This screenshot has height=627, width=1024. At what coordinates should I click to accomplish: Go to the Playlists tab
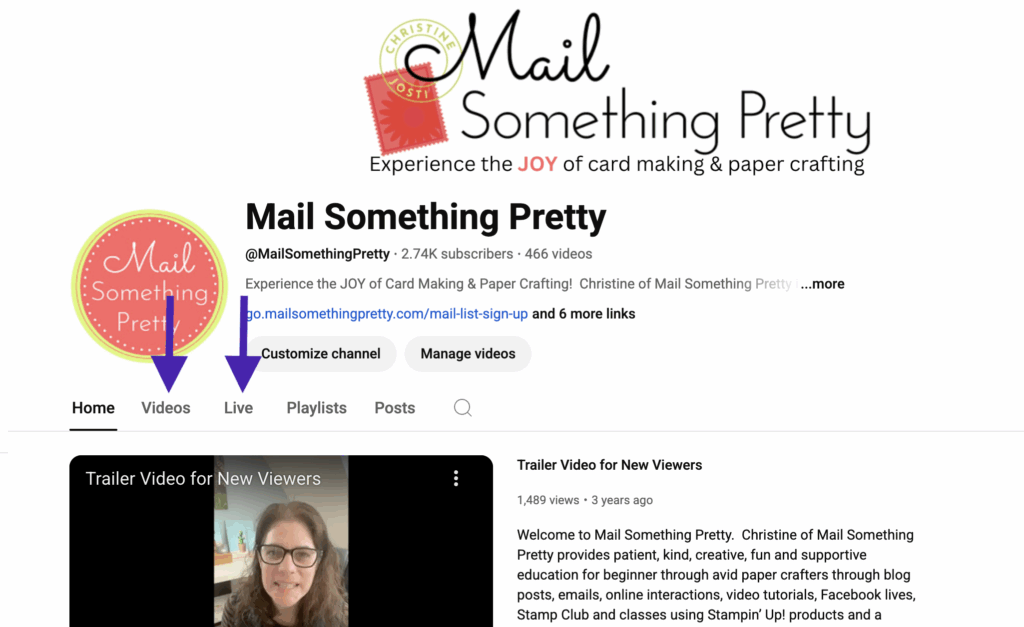tap(317, 408)
